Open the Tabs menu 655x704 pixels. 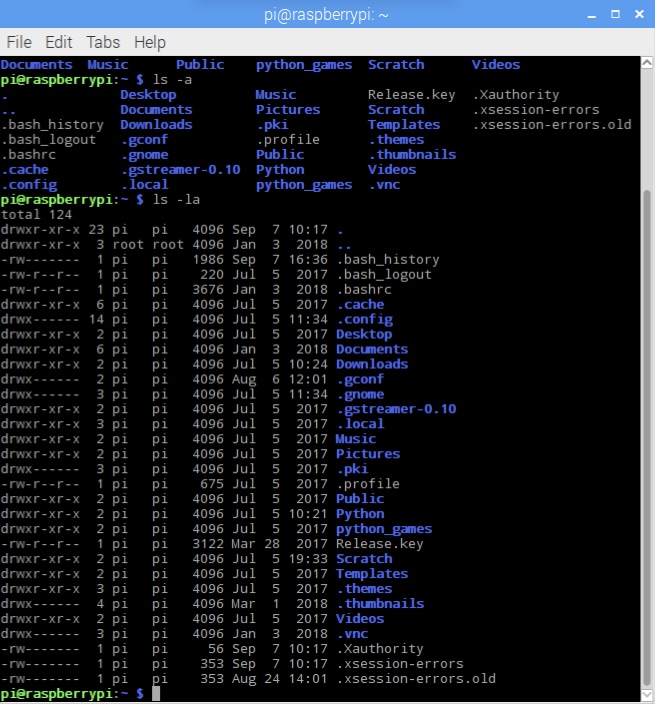[103, 42]
